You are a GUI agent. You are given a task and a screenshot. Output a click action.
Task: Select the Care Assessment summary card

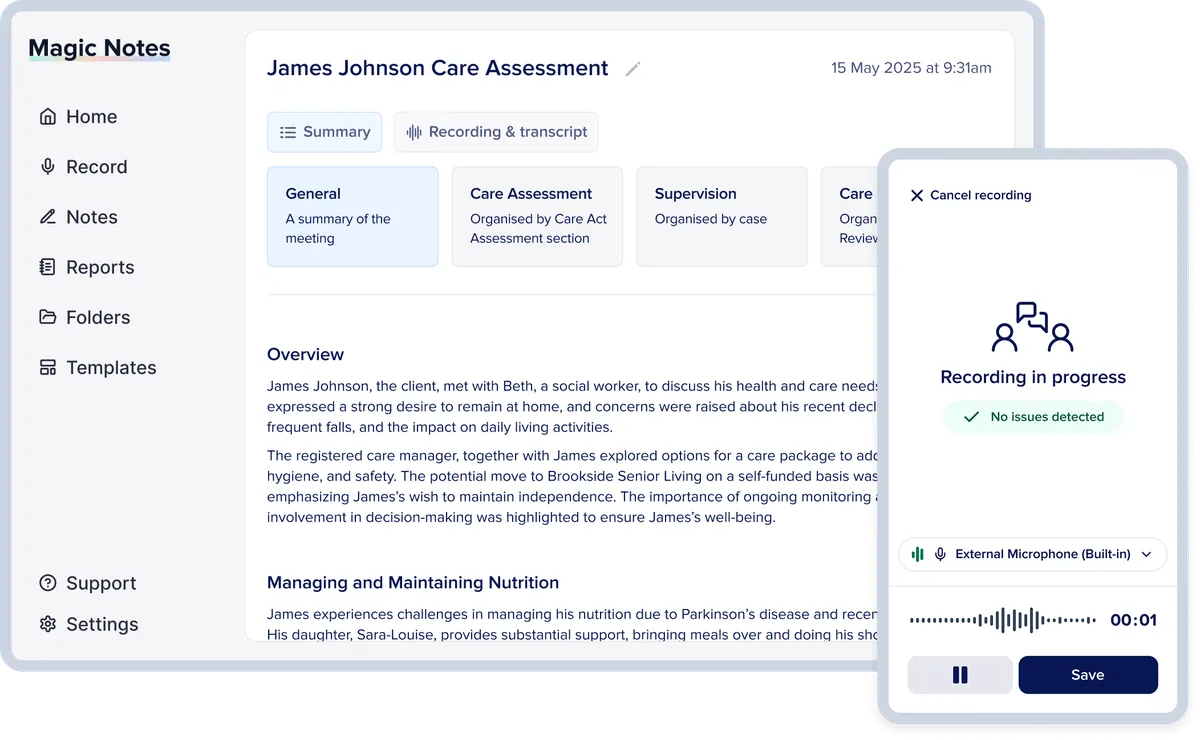click(537, 216)
